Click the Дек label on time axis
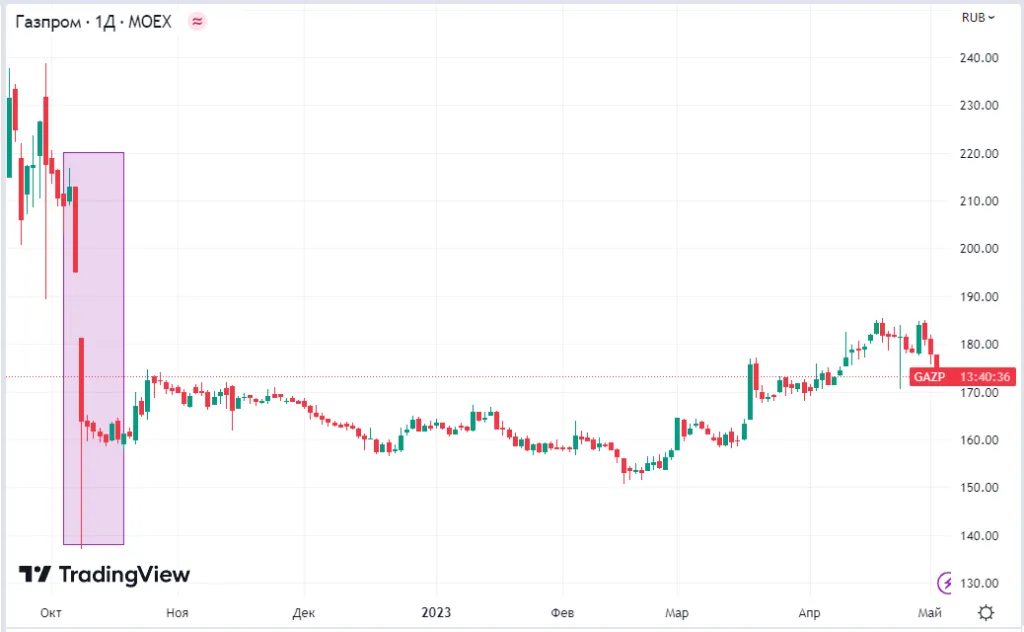 (304, 612)
